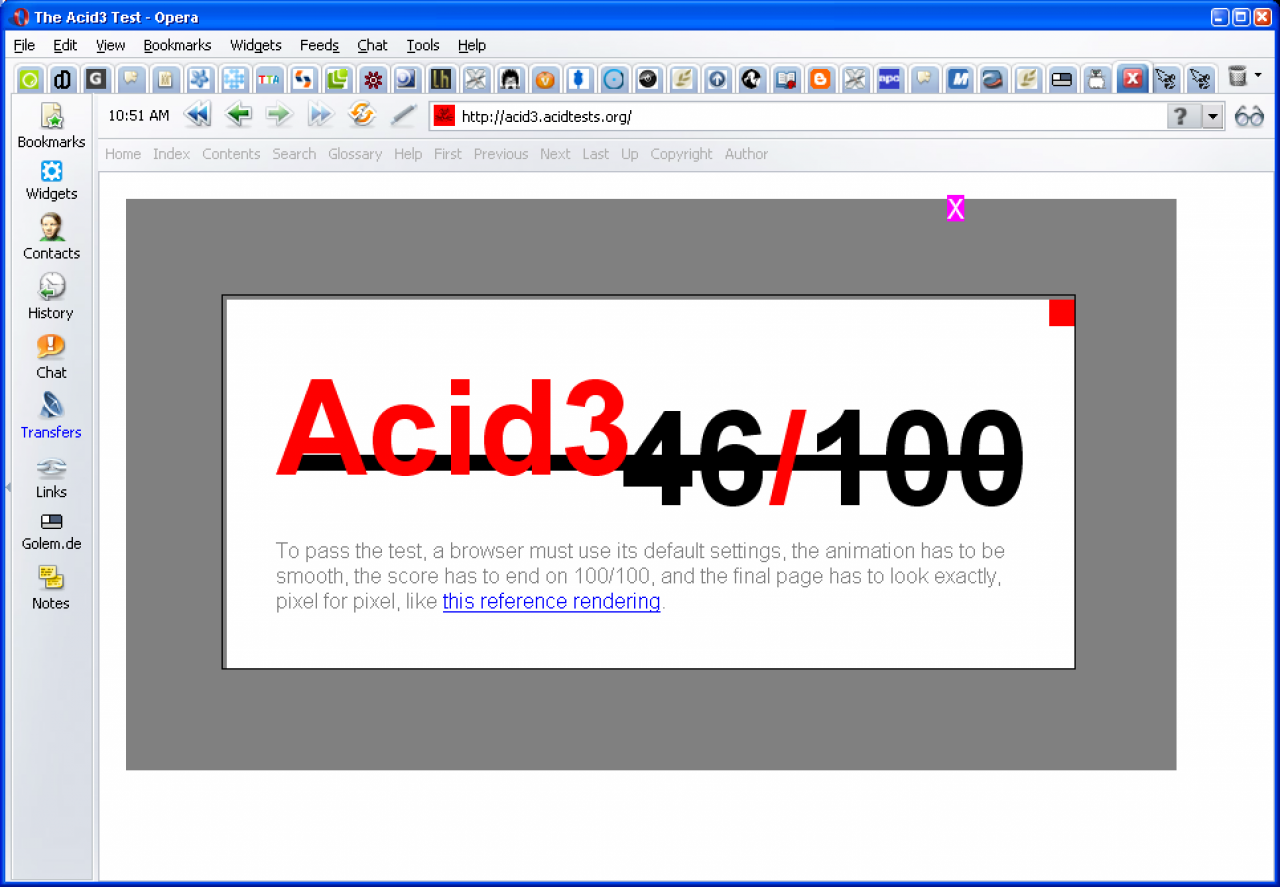Switch to the open book tab
Screen dimensions: 1280x887
(x=786, y=80)
